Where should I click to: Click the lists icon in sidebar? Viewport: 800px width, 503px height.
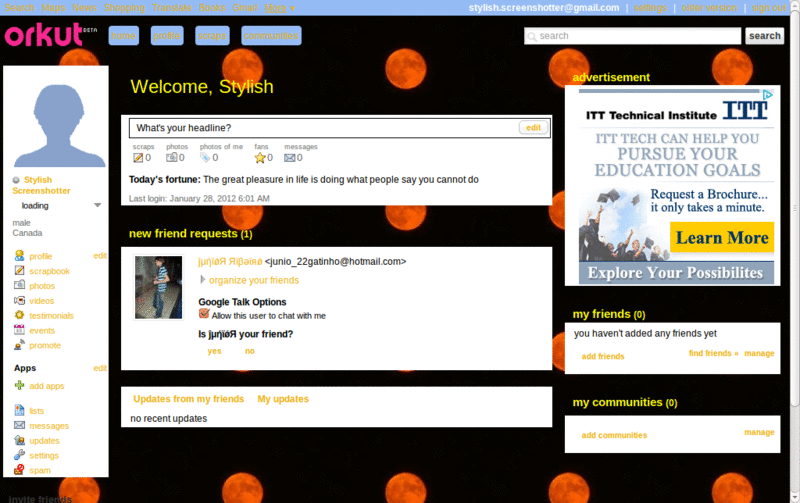pyautogui.click(x=19, y=410)
